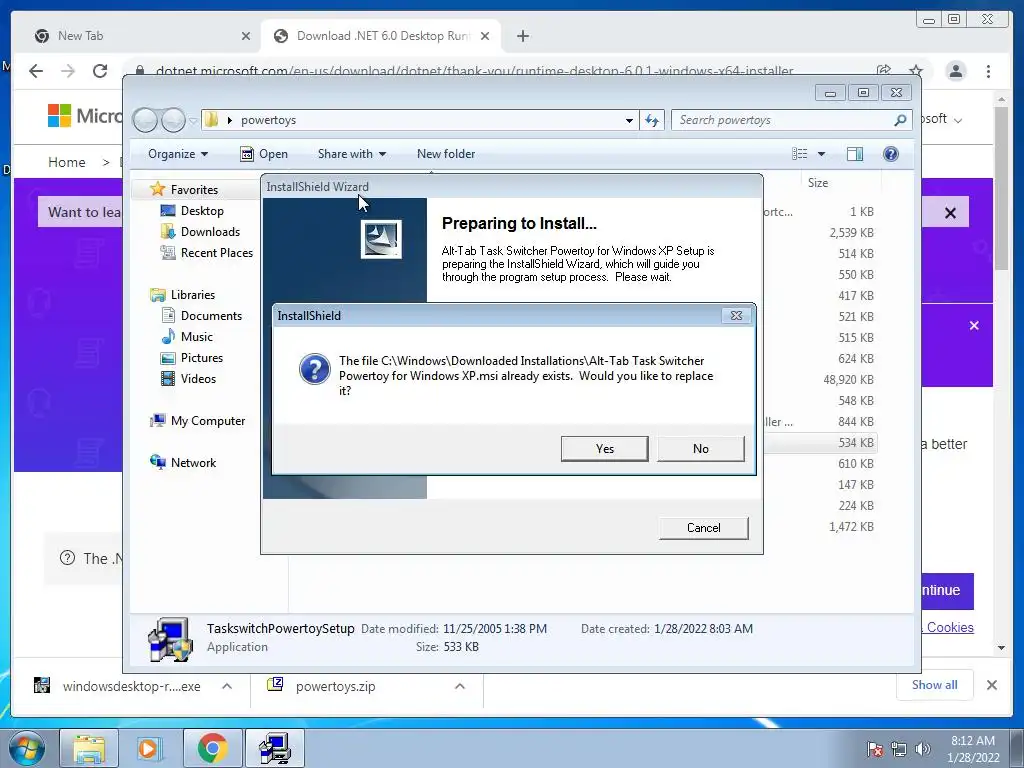Reload the Chrome page
This screenshot has height=768, width=1024.
click(x=100, y=71)
